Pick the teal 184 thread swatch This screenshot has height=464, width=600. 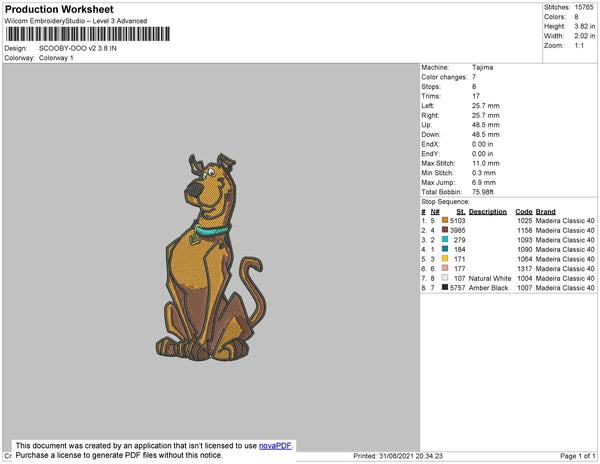click(445, 249)
